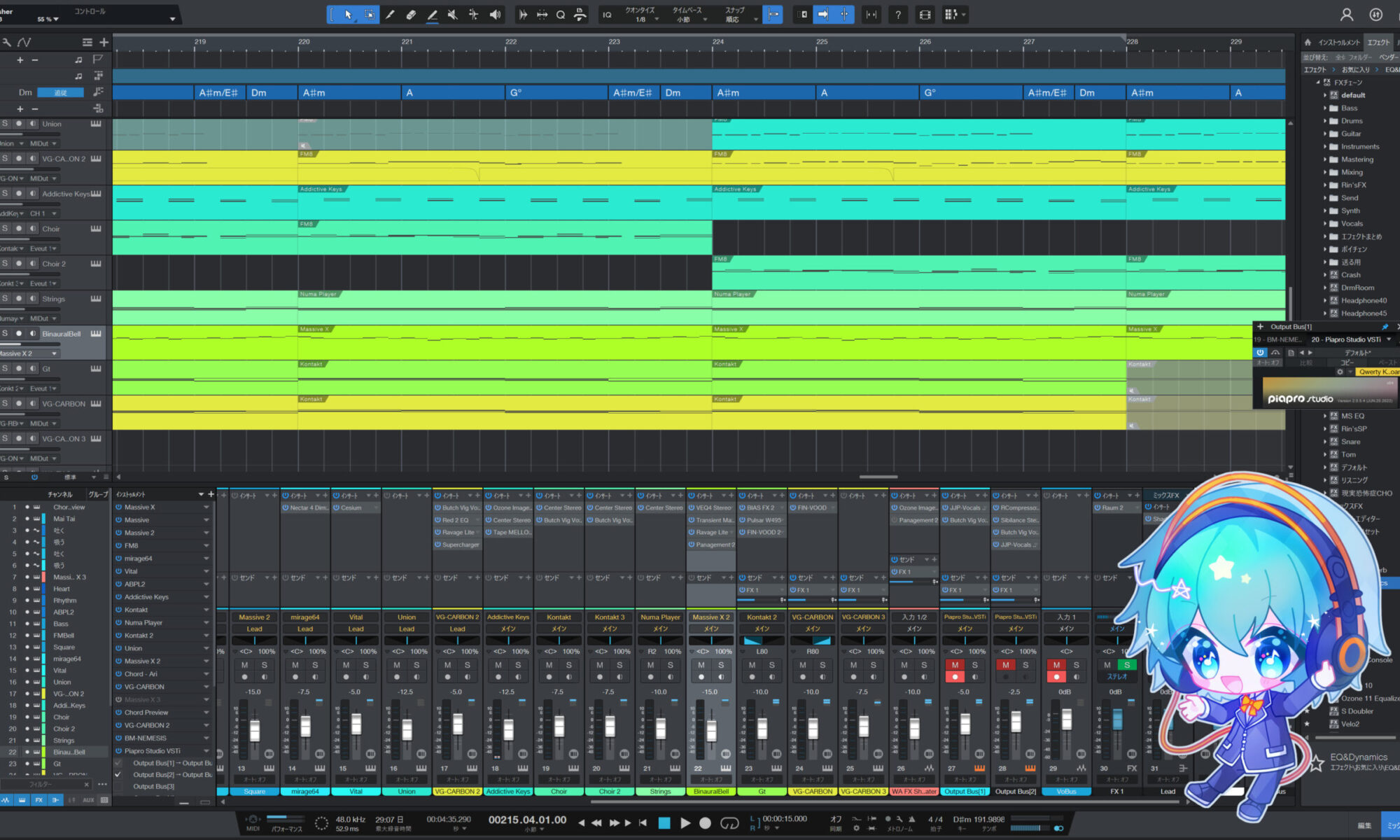Mute the Massive X 2 mixer channel
Screen dimensions: 1400x840
(701, 665)
